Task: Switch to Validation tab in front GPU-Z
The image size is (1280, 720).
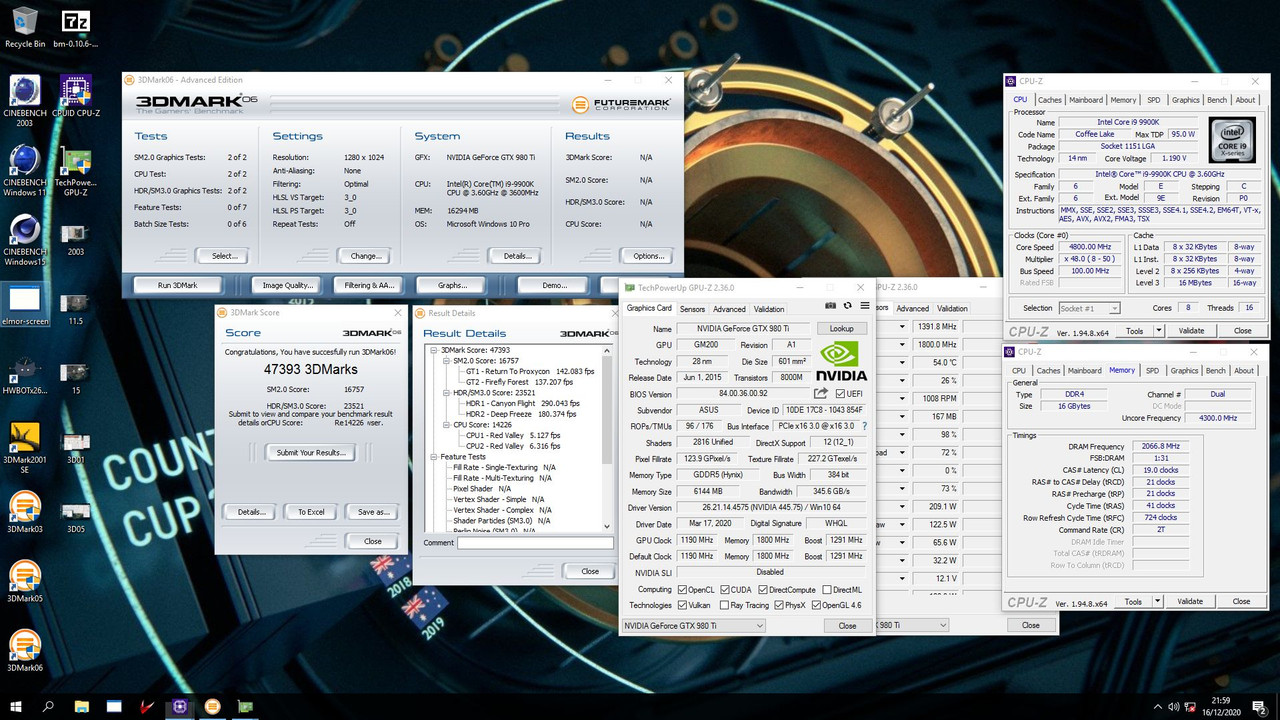Action: coord(769,309)
